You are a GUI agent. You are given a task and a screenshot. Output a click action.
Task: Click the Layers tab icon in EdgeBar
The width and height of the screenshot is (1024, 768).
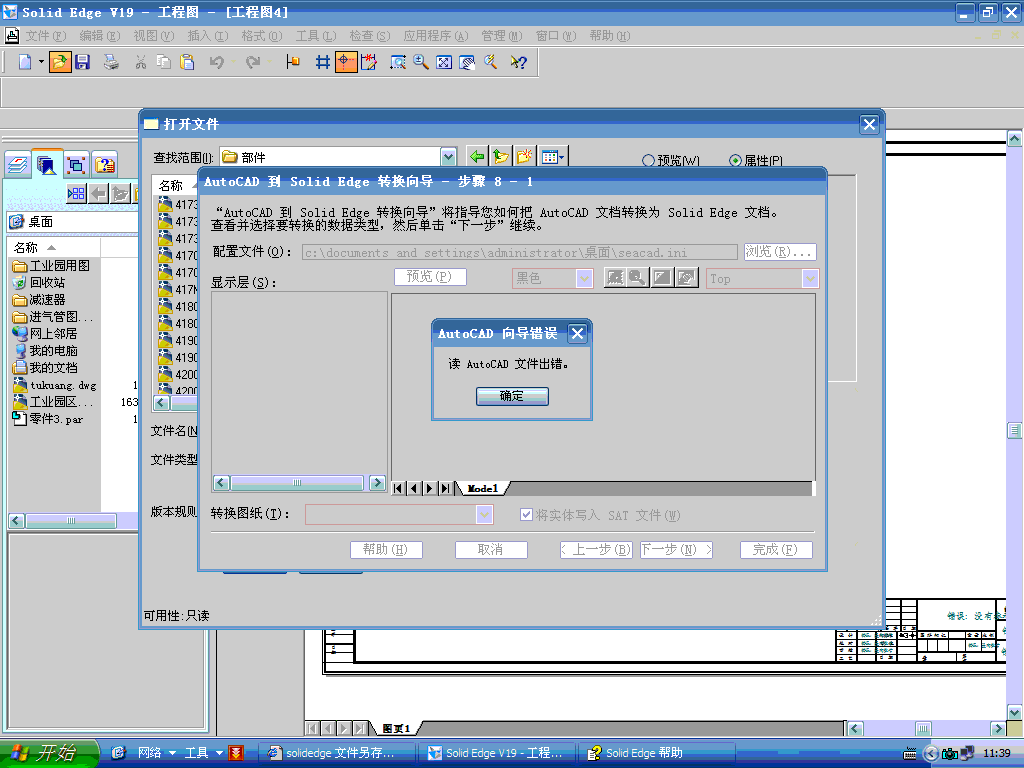coord(18,165)
